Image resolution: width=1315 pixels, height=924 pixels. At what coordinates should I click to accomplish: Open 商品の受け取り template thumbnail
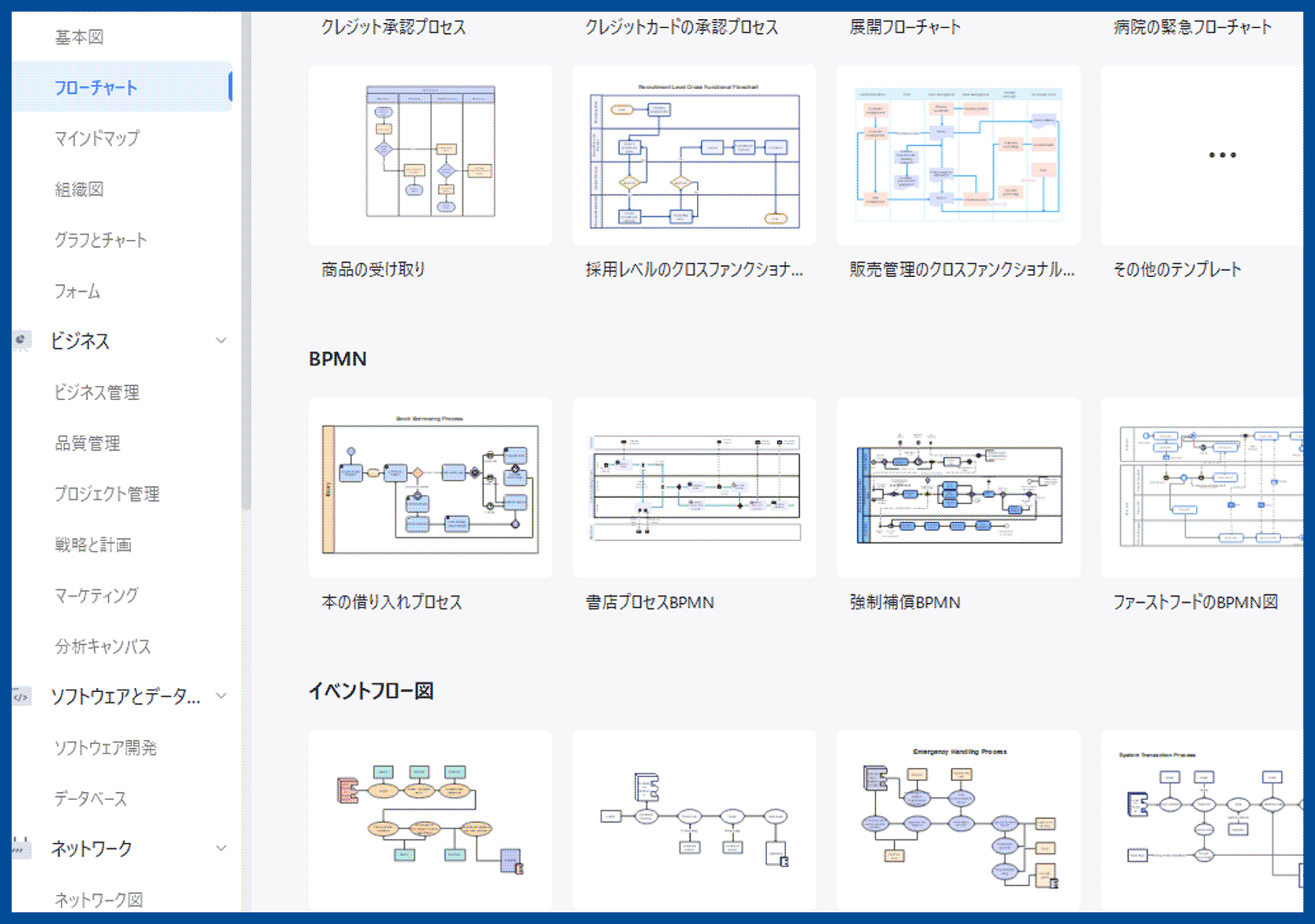pos(430,155)
